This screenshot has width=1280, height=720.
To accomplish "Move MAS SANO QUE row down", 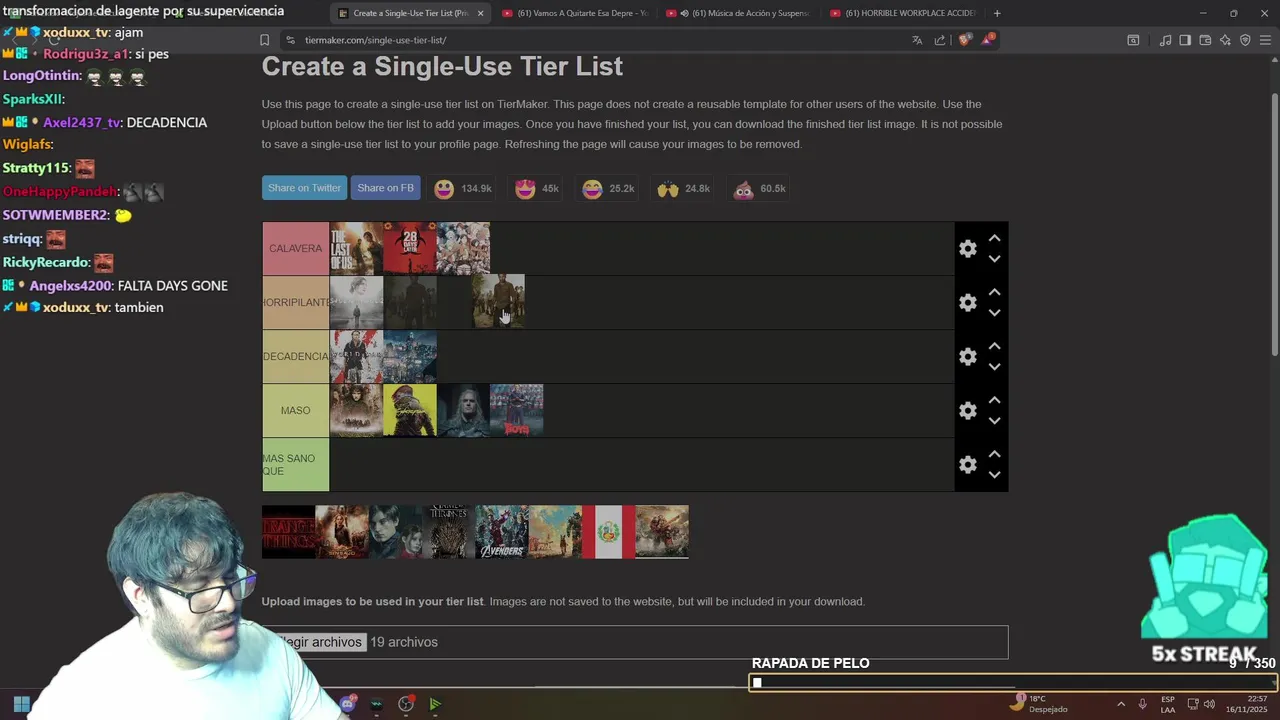I will [994, 475].
